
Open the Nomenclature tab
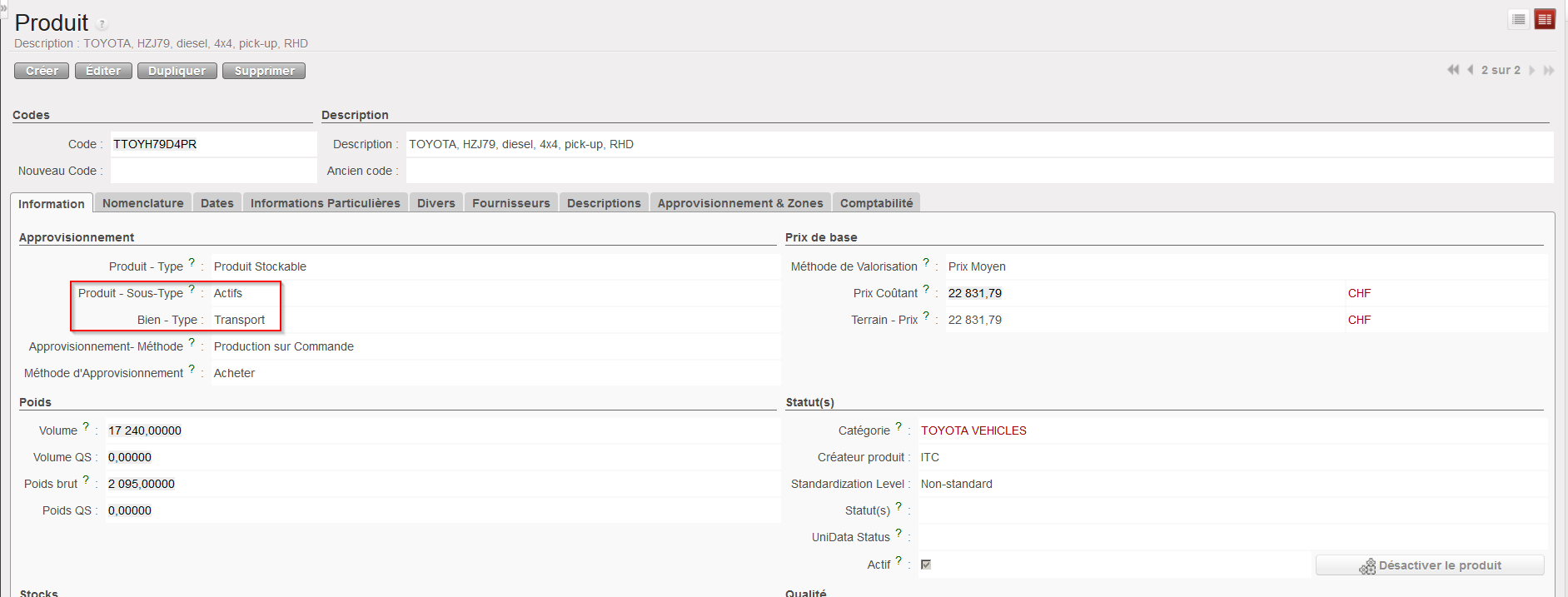[142, 203]
